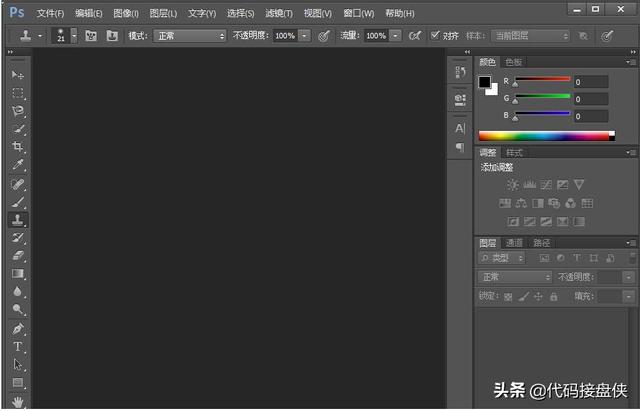Switch to the 色板 (Swatches) tab
Screen dimensions: 640x411
(513, 61)
